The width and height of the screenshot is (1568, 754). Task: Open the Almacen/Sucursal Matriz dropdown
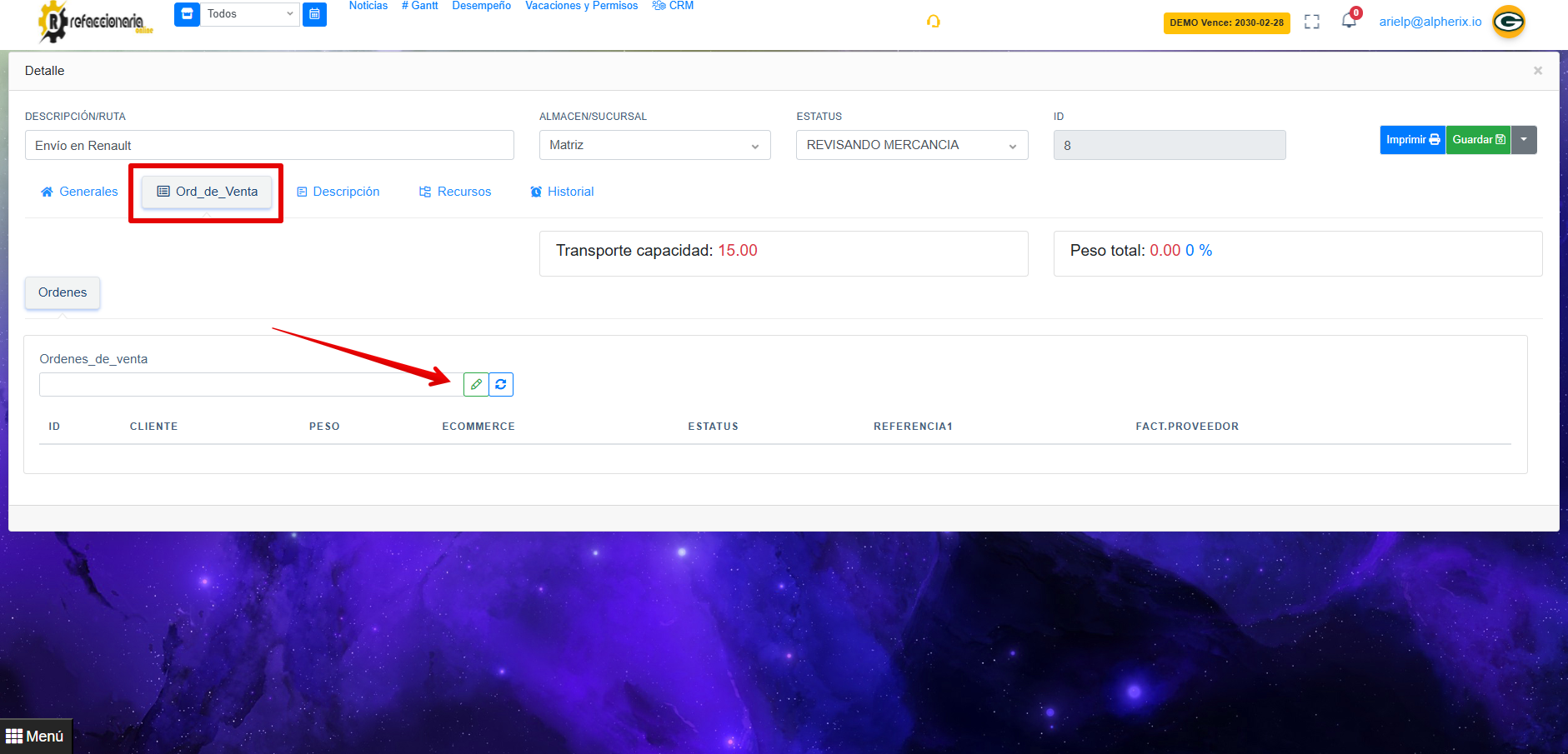coord(654,145)
